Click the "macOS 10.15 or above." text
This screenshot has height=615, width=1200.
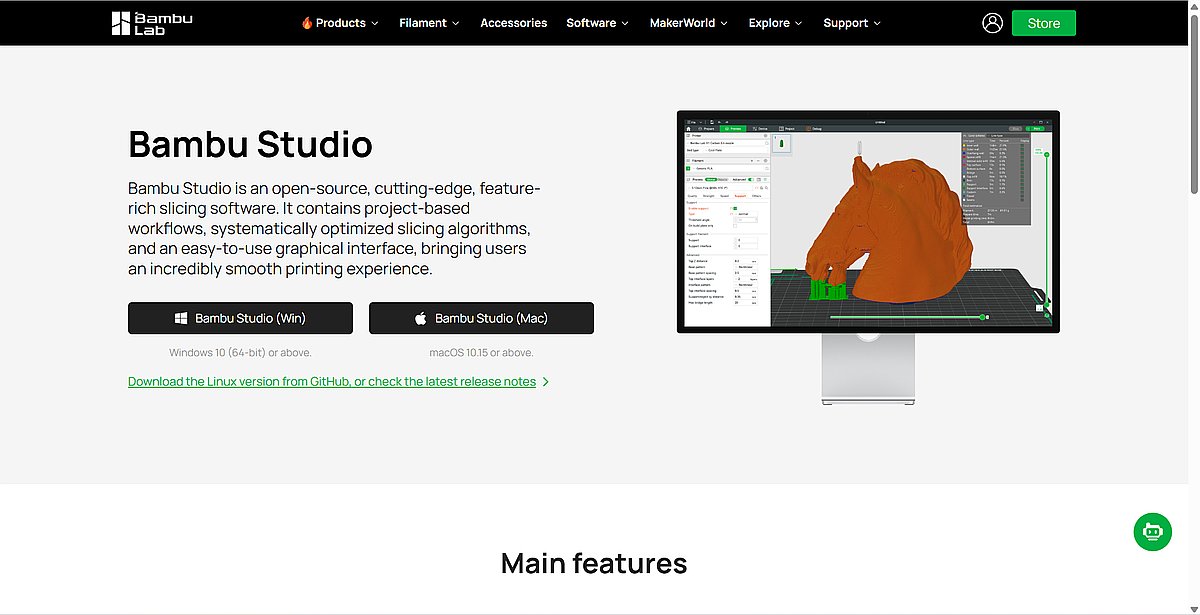click(x=481, y=353)
